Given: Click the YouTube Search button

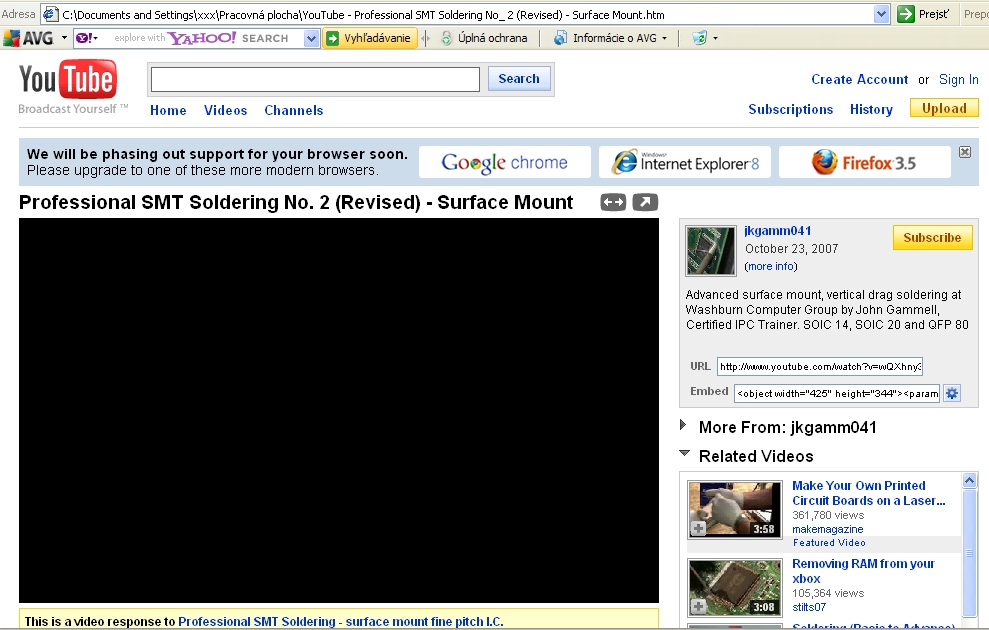Looking at the screenshot, I should [x=519, y=79].
